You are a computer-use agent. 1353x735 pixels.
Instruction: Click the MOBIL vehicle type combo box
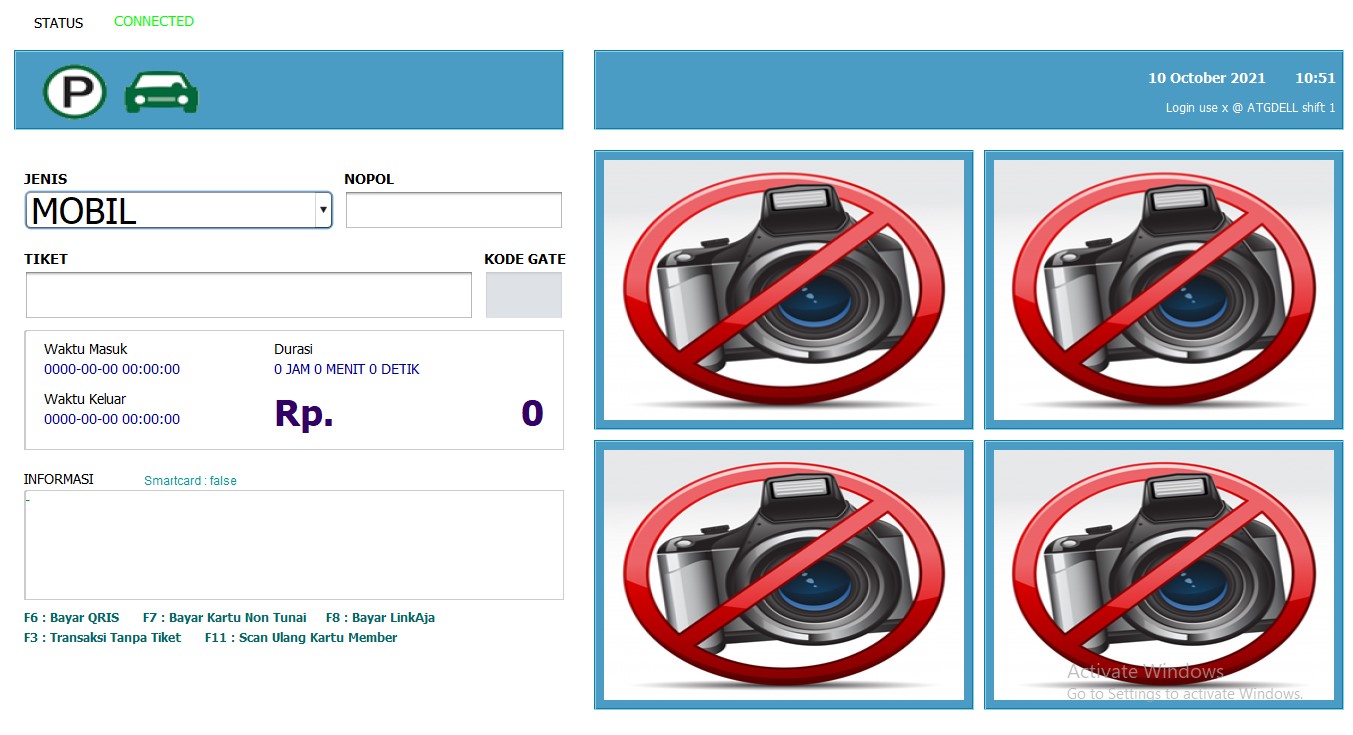[170, 211]
